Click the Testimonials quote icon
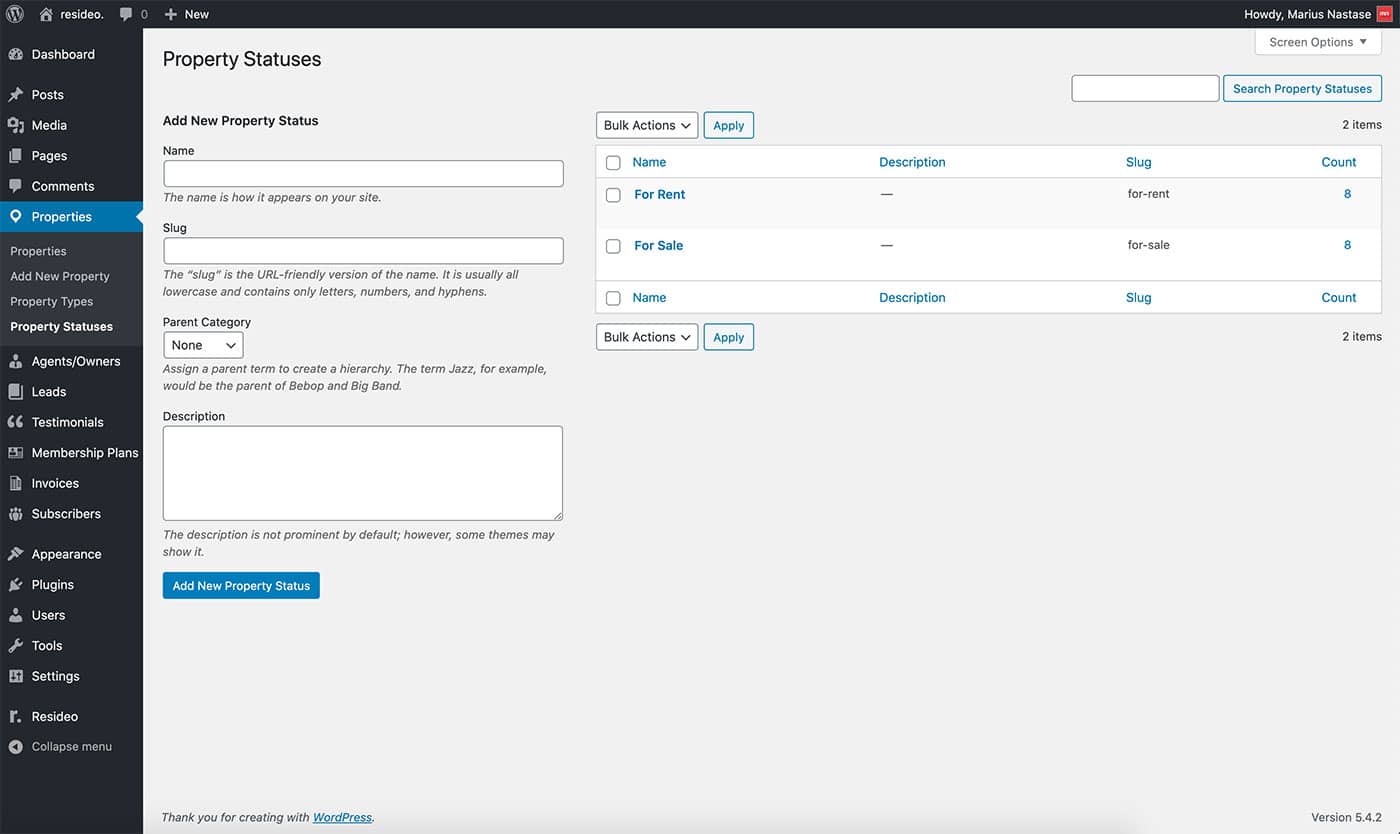The image size is (1400, 834). [x=16, y=422]
